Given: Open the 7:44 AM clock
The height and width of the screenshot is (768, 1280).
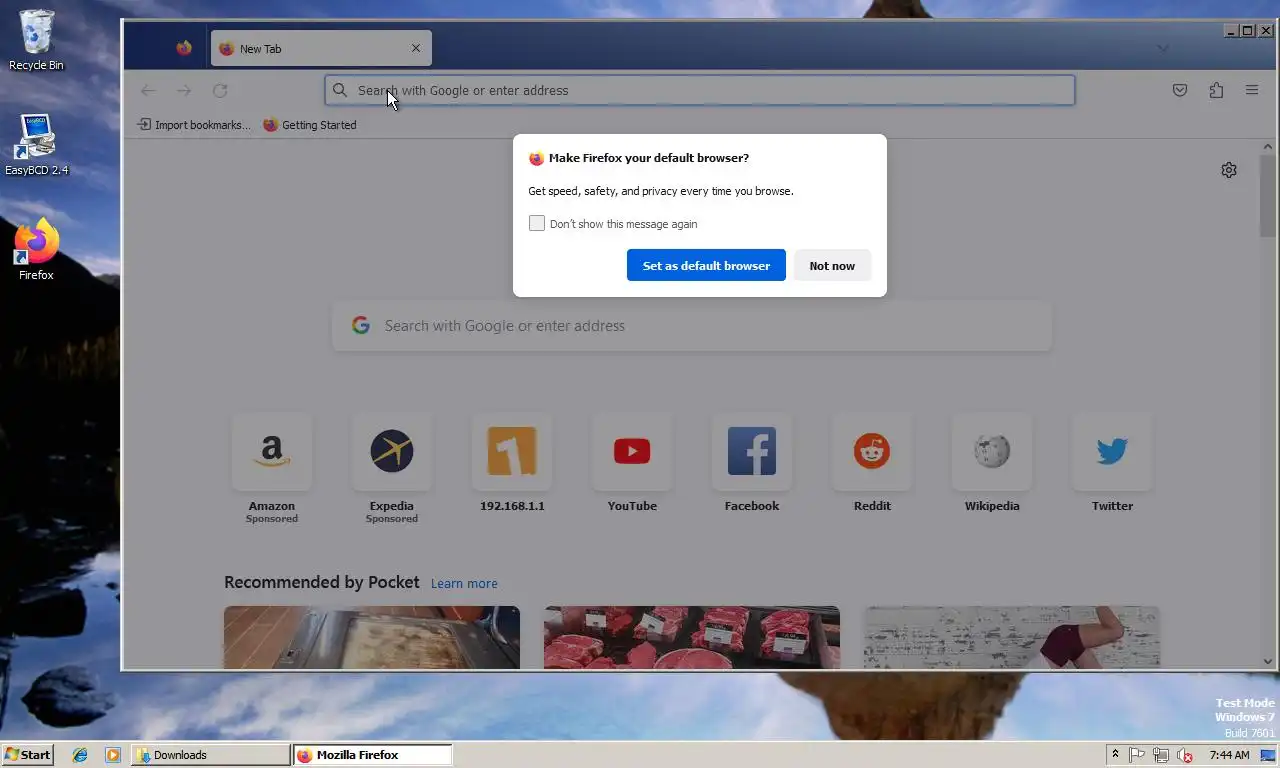Looking at the screenshot, I should tap(1229, 755).
